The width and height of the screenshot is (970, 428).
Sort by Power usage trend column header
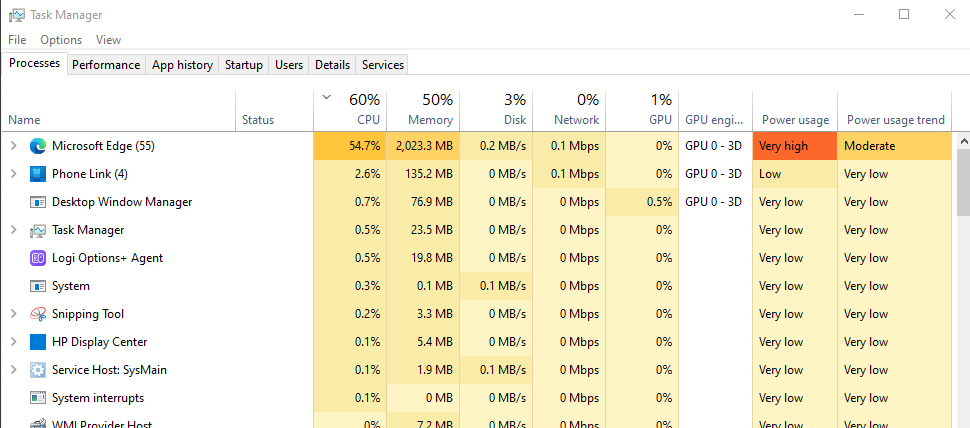[895, 111]
